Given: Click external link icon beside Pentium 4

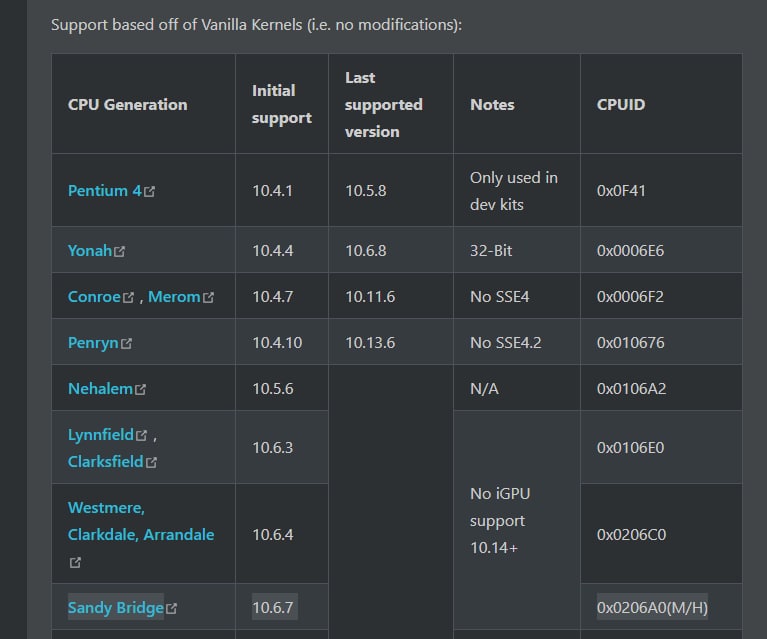Looking at the screenshot, I should coord(150,191).
